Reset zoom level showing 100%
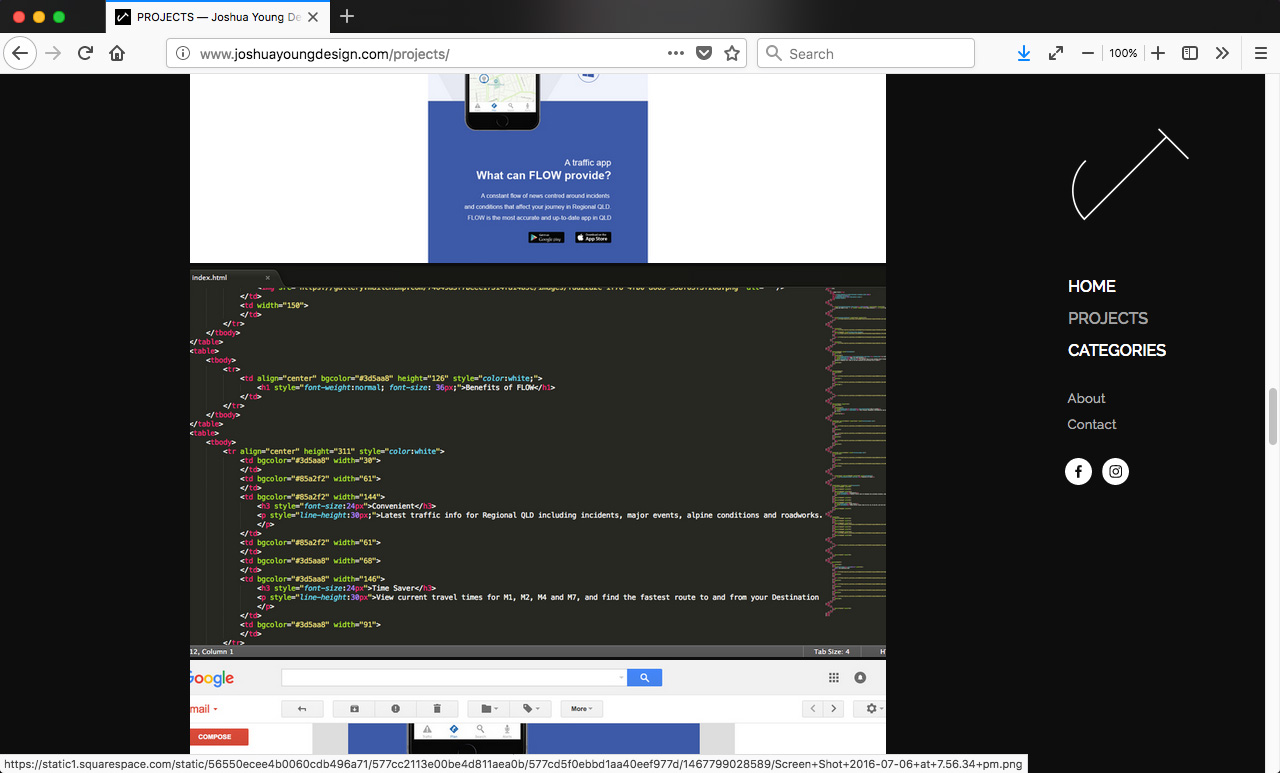This screenshot has height=773, width=1280. coord(1123,53)
